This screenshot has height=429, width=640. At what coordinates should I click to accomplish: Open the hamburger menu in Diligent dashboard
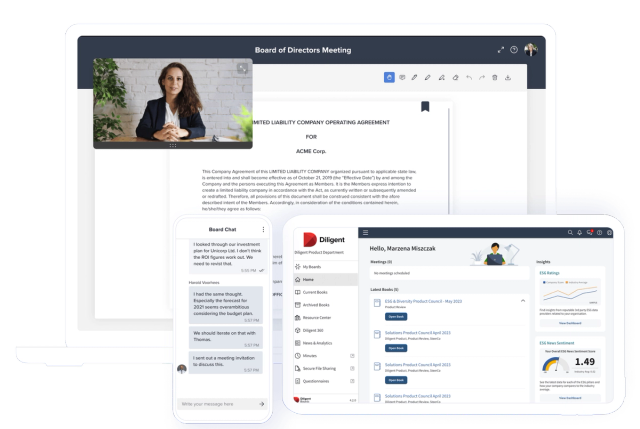click(365, 233)
